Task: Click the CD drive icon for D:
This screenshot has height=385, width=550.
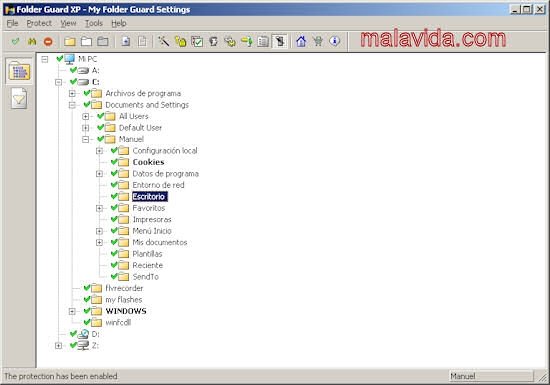Action: [x=83, y=334]
